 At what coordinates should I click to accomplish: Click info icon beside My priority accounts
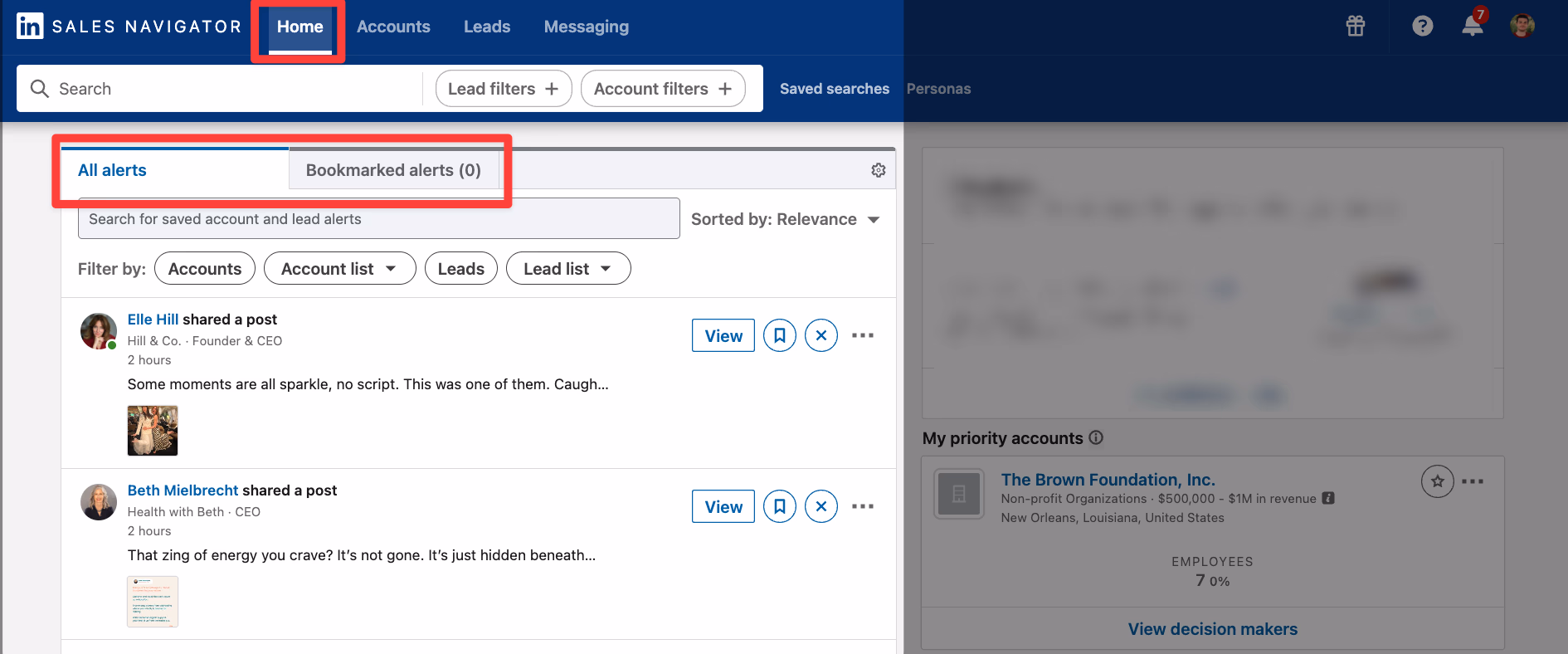pos(1096,437)
